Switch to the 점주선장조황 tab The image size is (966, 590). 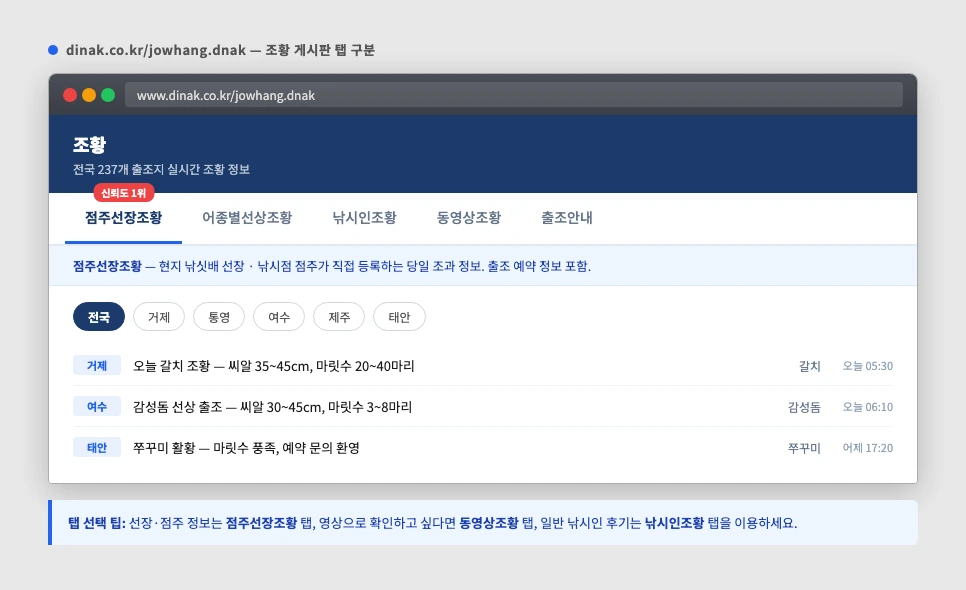pyautogui.click(x=123, y=217)
